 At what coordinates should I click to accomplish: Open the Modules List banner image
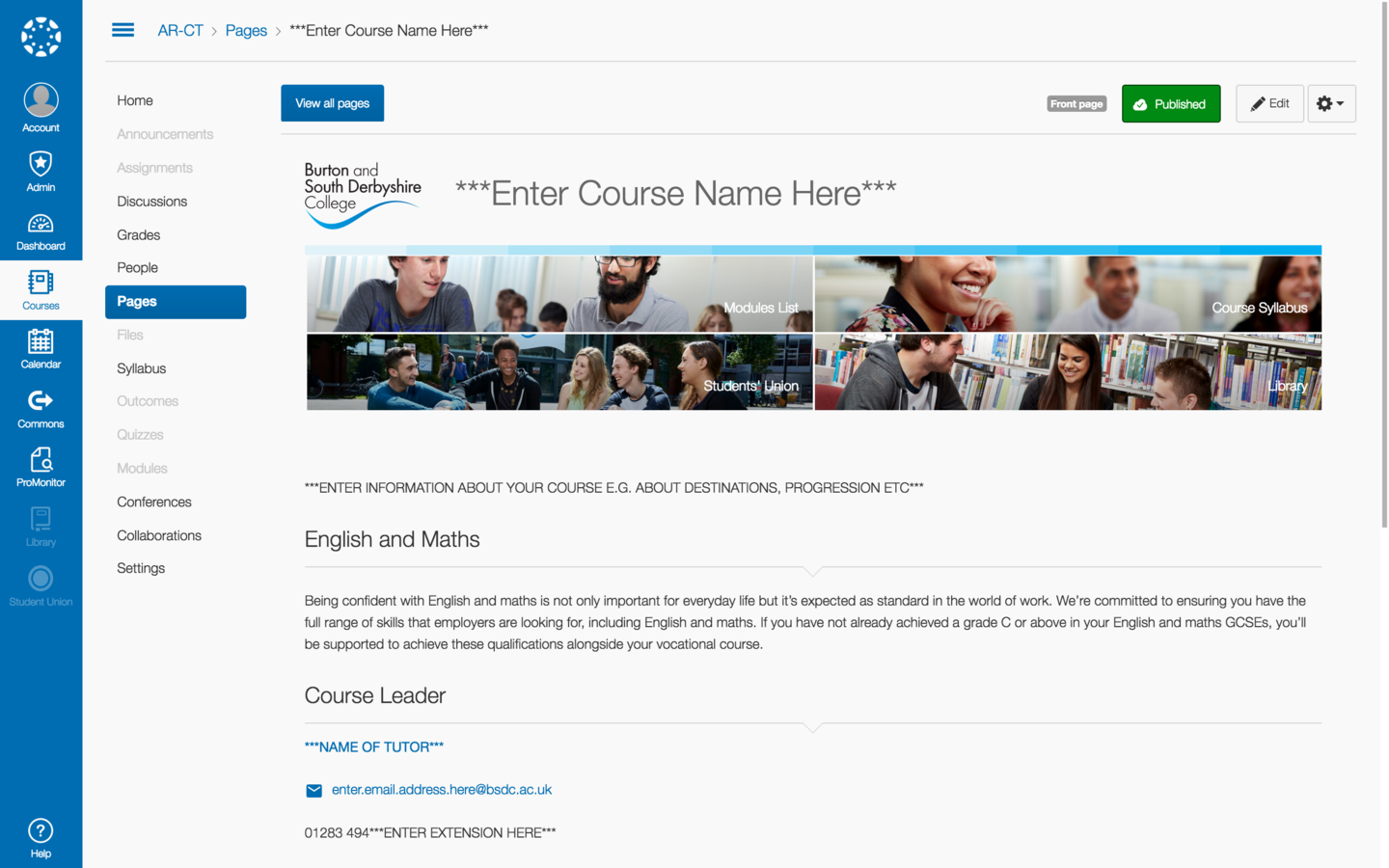[559, 294]
